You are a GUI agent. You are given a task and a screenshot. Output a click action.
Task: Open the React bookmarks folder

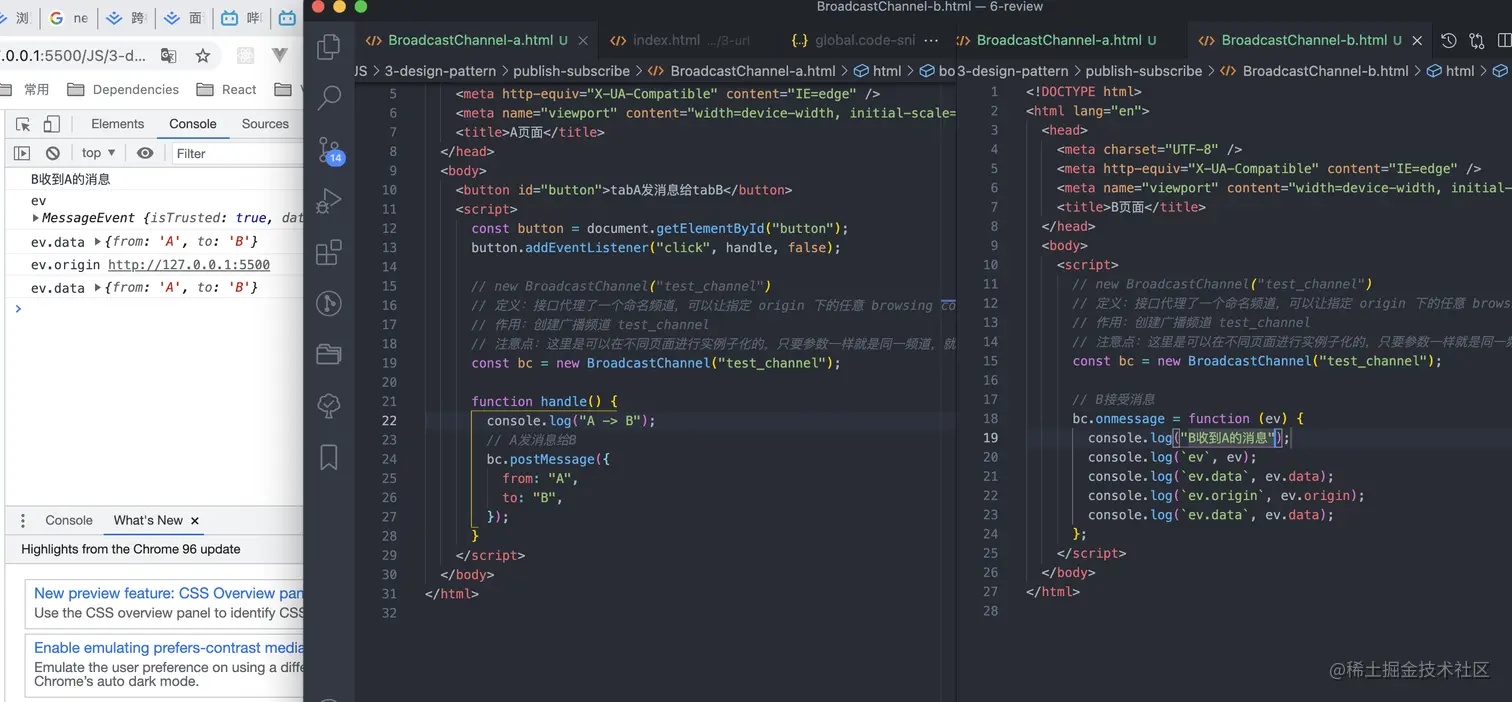click(x=227, y=90)
